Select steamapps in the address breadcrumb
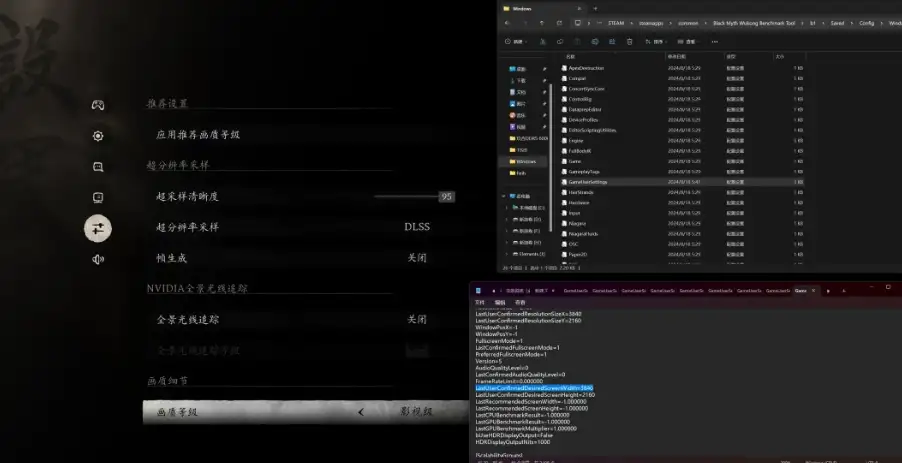 (x=651, y=24)
